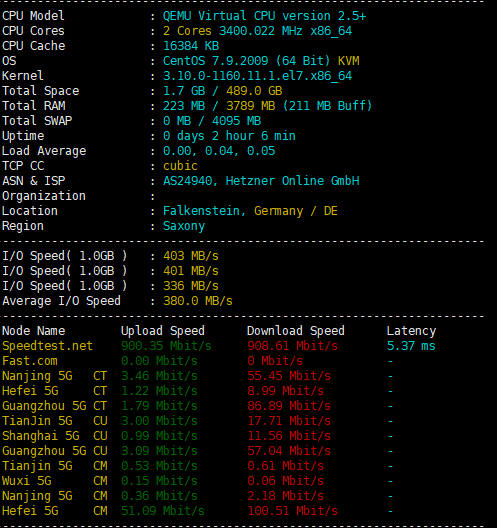
Task: Click the 5.37 ms latency value
Action: coord(411,346)
